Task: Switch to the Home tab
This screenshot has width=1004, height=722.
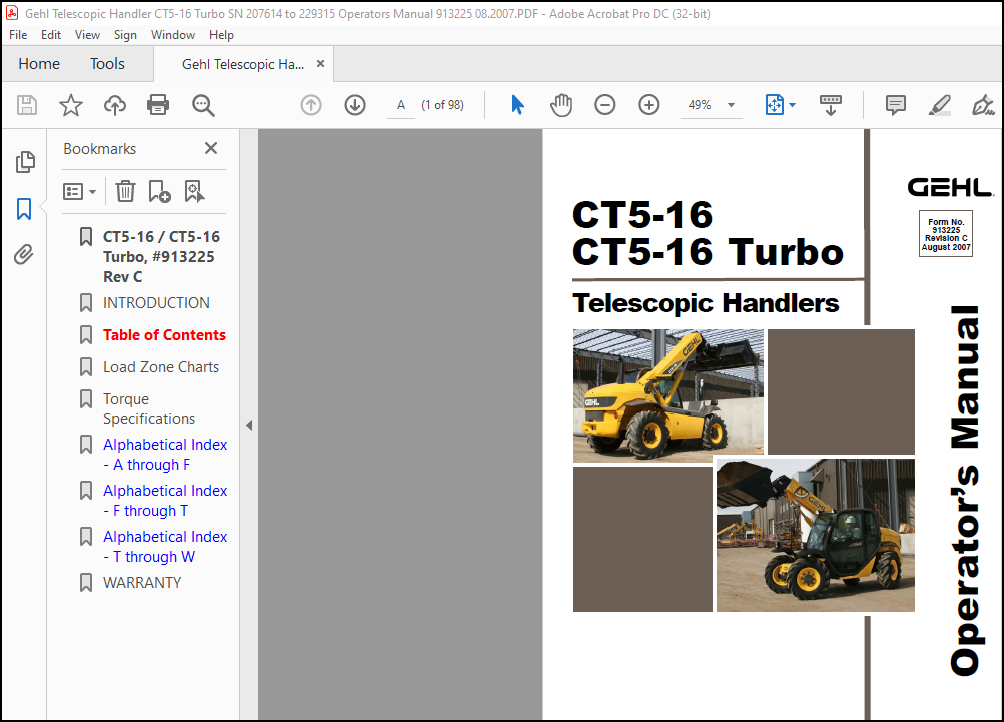Action: (x=39, y=63)
